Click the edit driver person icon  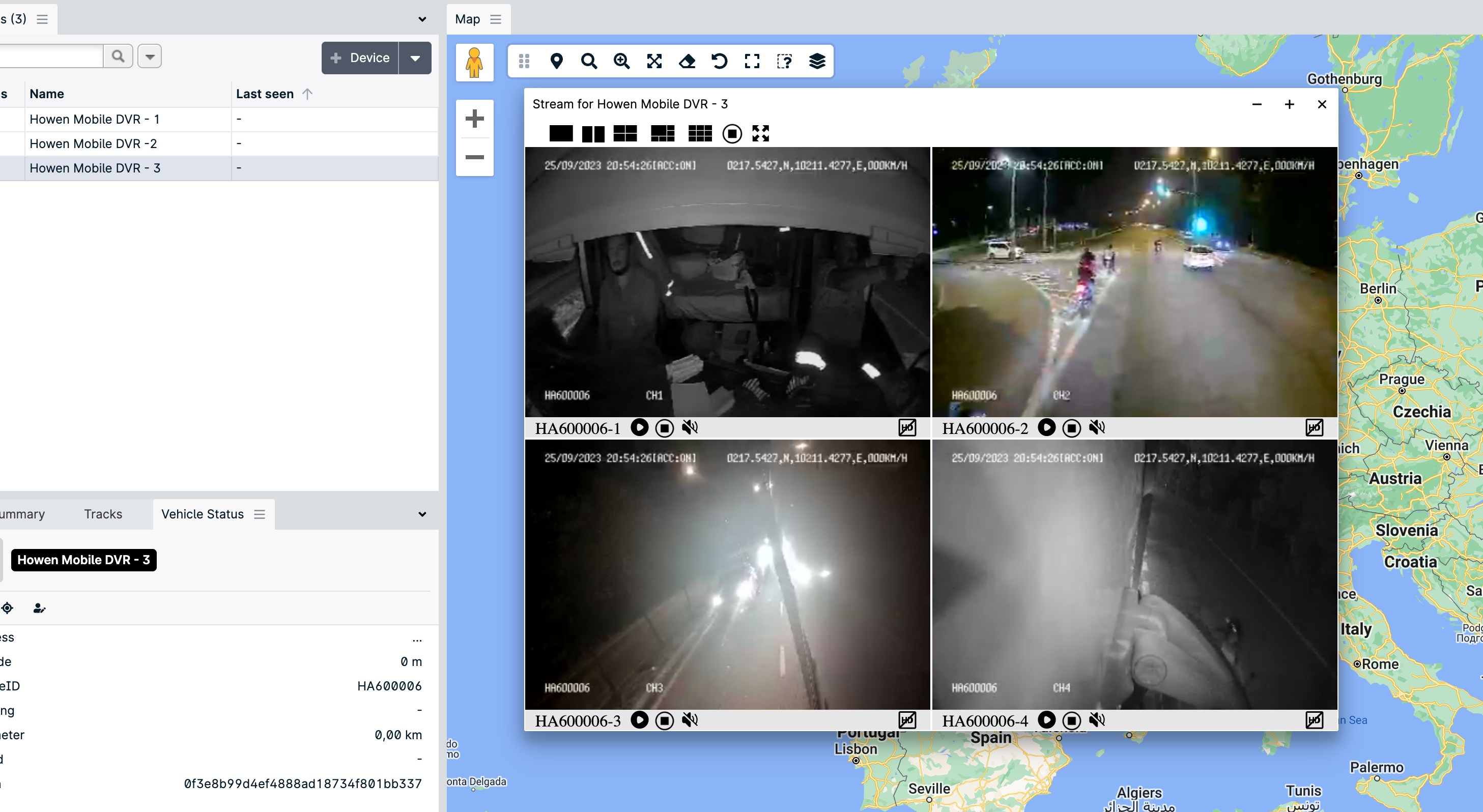[x=39, y=607]
